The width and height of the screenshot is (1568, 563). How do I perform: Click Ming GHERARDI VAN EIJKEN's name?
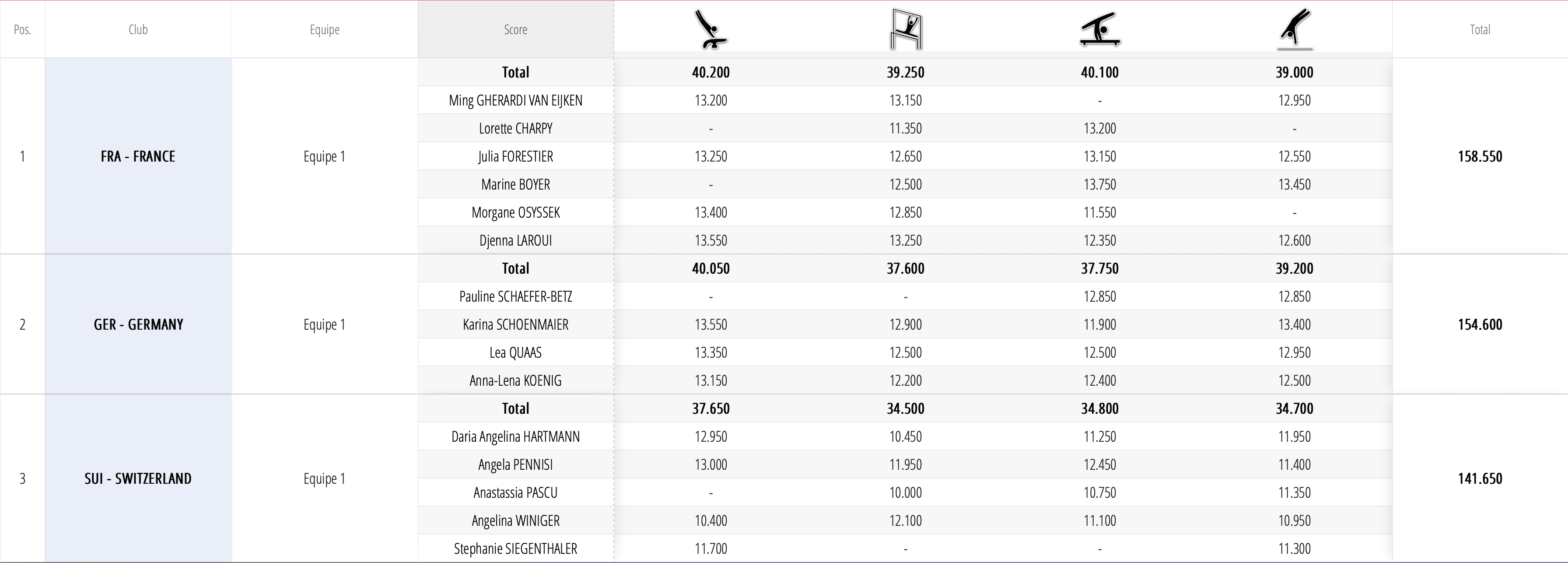(515, 100)
